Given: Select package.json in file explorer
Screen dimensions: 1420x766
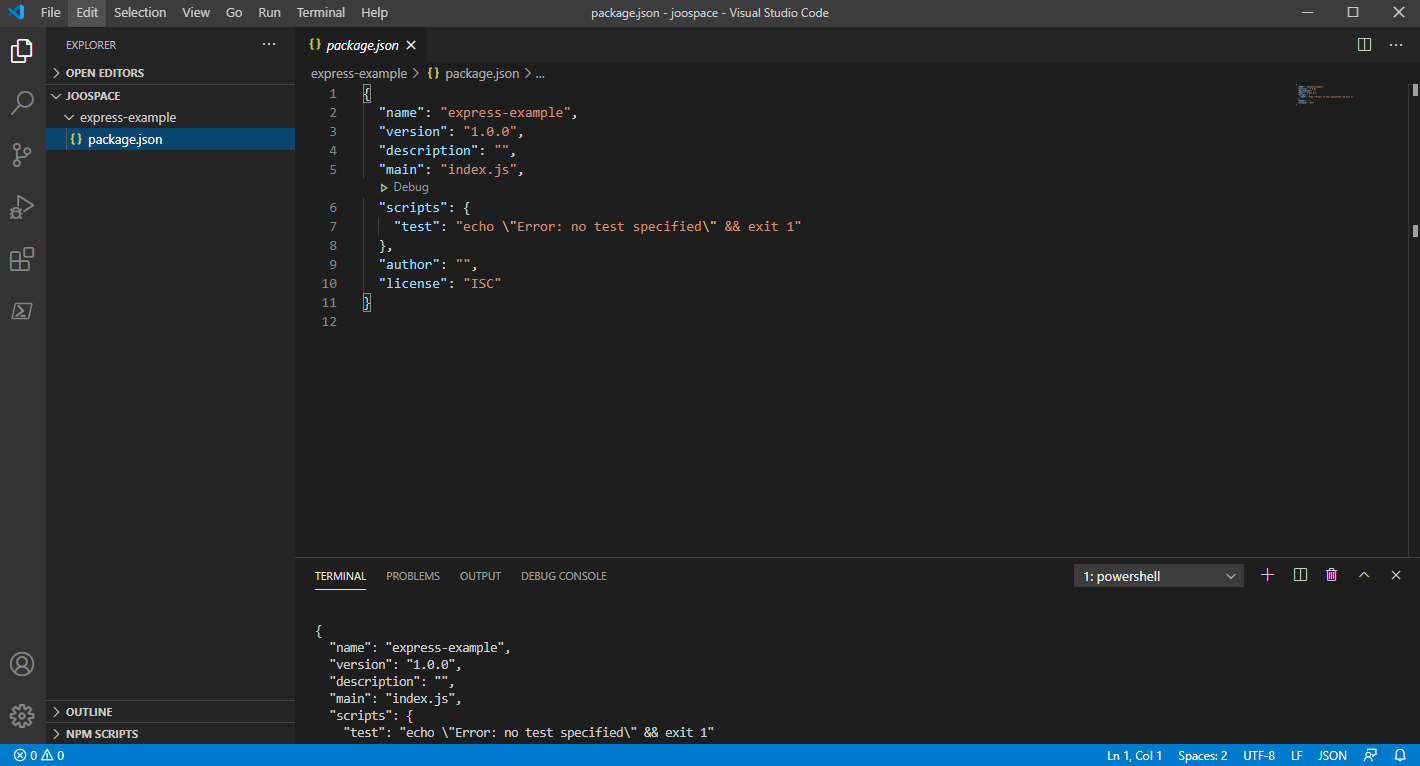Looking at the screenshot, I should coord(170,139).
